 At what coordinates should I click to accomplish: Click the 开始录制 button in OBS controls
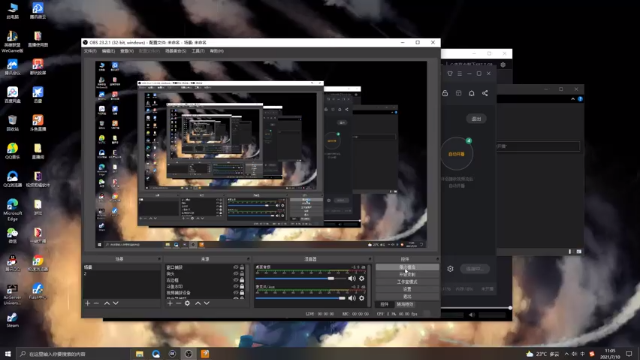tap(407, 274)
